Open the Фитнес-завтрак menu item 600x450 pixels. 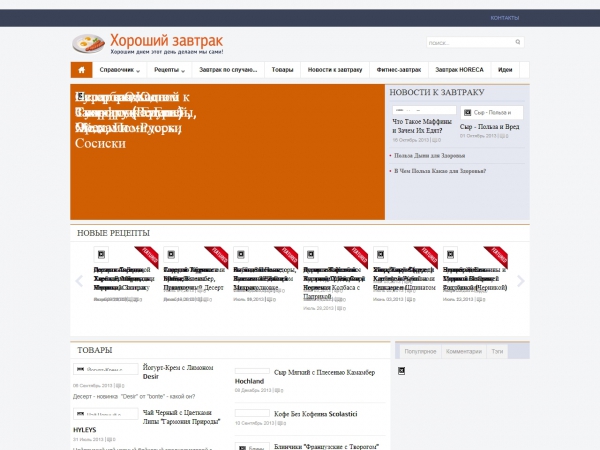coord(399,70)
